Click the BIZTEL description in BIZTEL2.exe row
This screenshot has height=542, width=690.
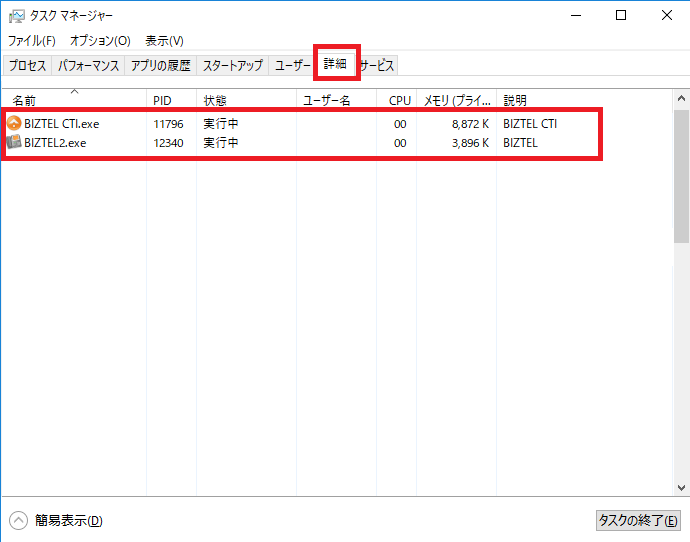pyautogui.click(x=520, y=143)
